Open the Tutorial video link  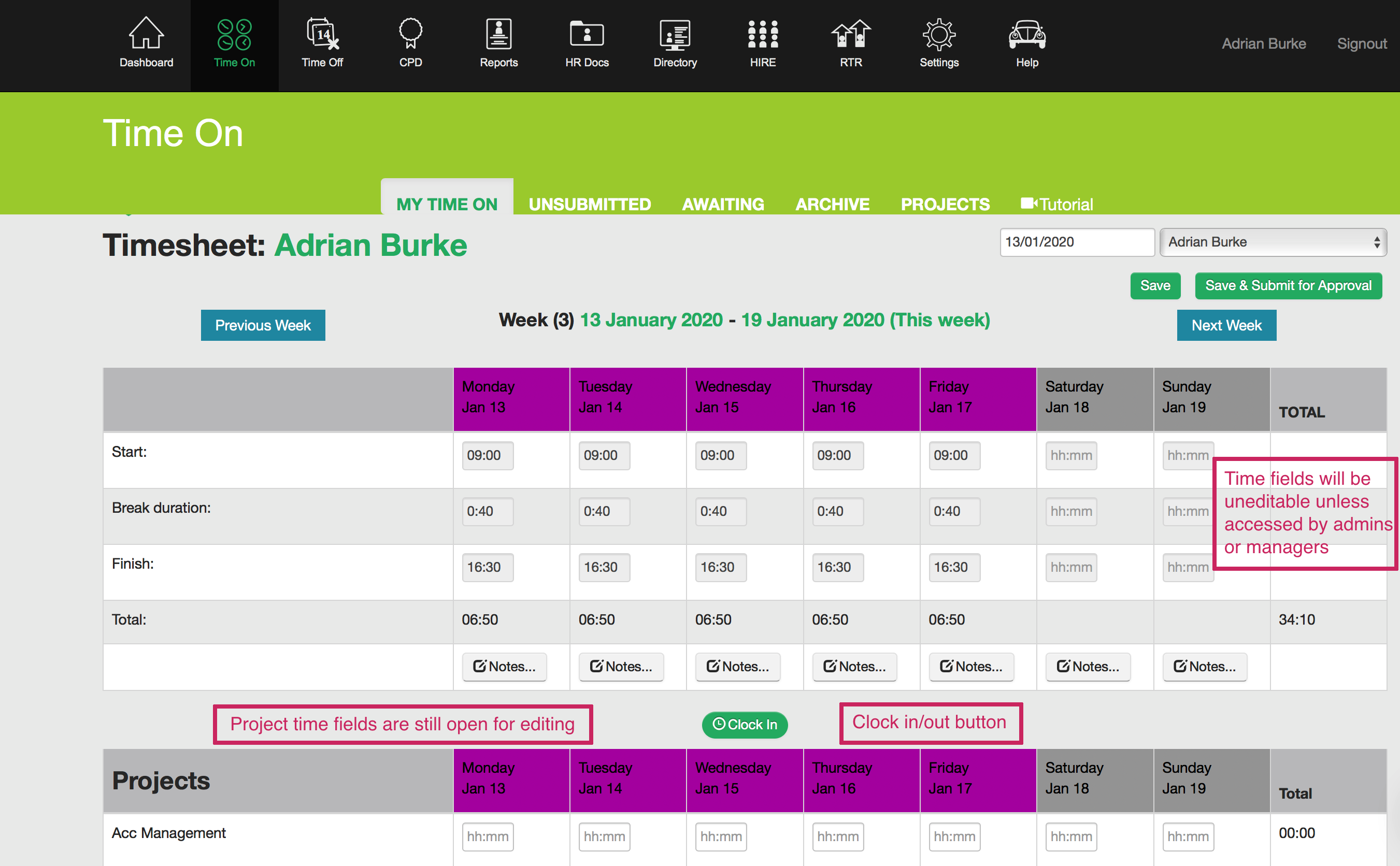click(1057, 205)
